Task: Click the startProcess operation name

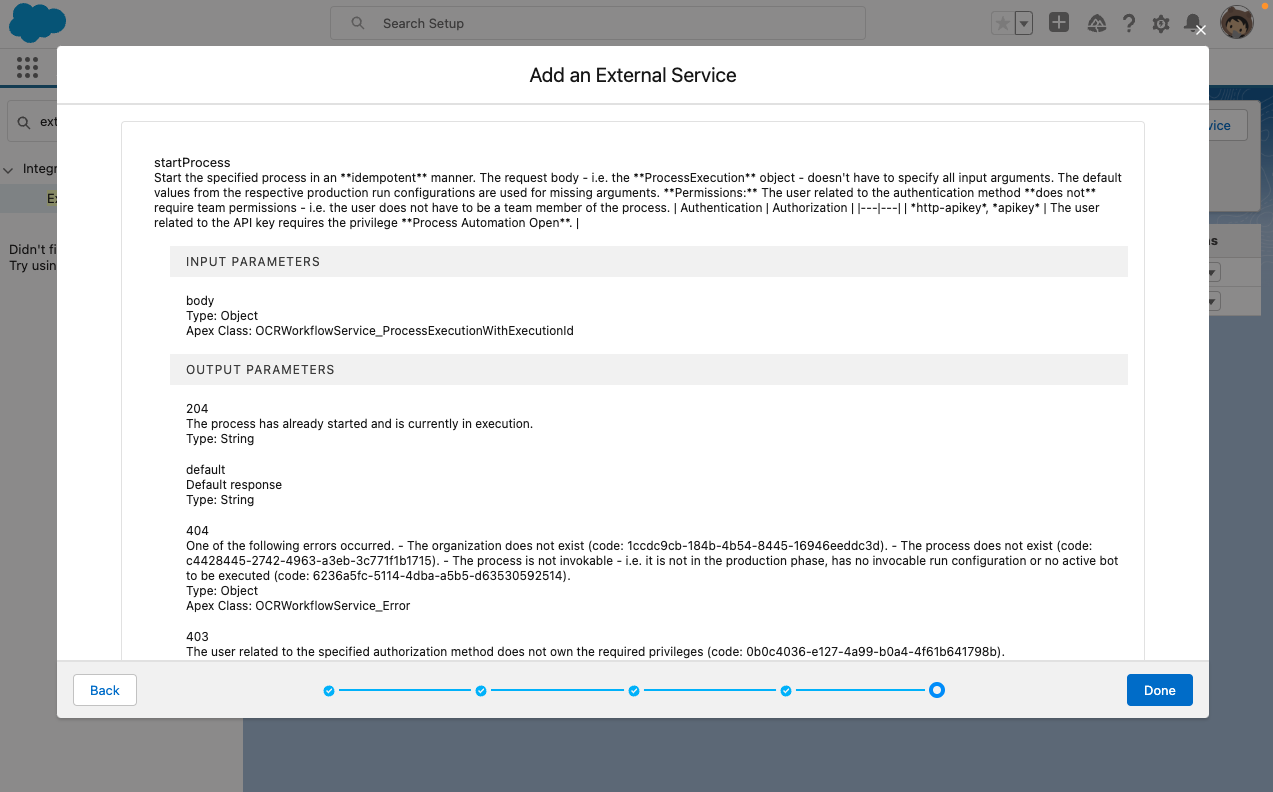Action: coord(192,162)
